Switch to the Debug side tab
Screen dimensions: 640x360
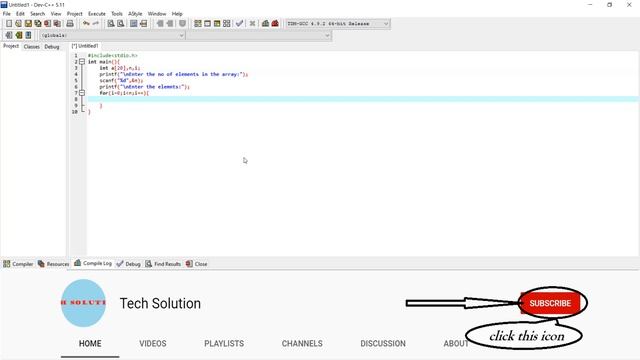click(x=52, y=47)
